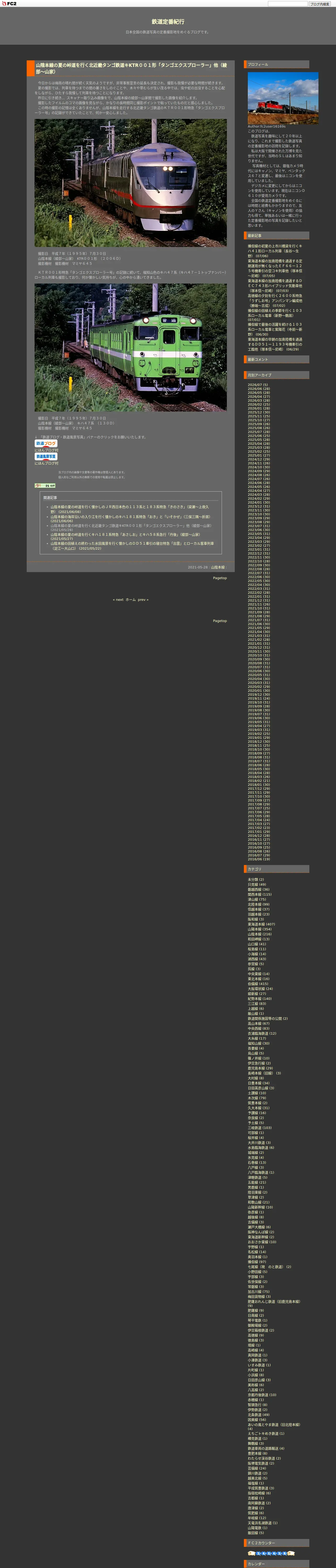Open the 三岐鉄道 (103) category

click(x=260, y=1128)
